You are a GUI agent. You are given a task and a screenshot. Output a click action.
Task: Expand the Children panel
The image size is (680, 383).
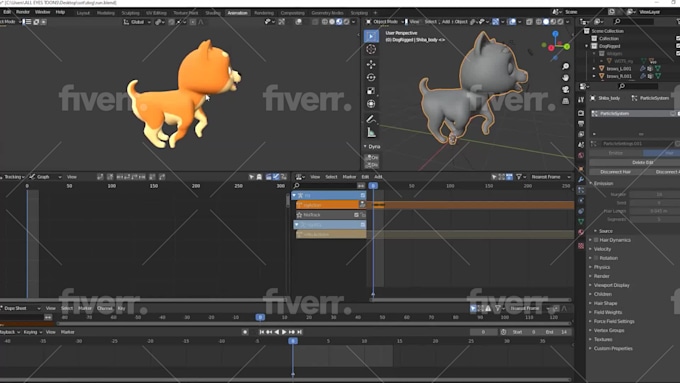602,294
